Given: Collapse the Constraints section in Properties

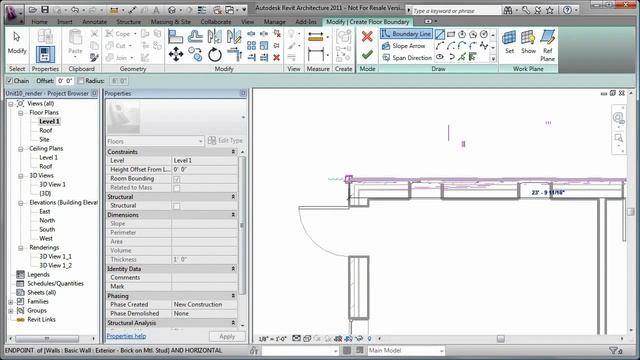Looking at the screenshot, I should coord(233,152).
